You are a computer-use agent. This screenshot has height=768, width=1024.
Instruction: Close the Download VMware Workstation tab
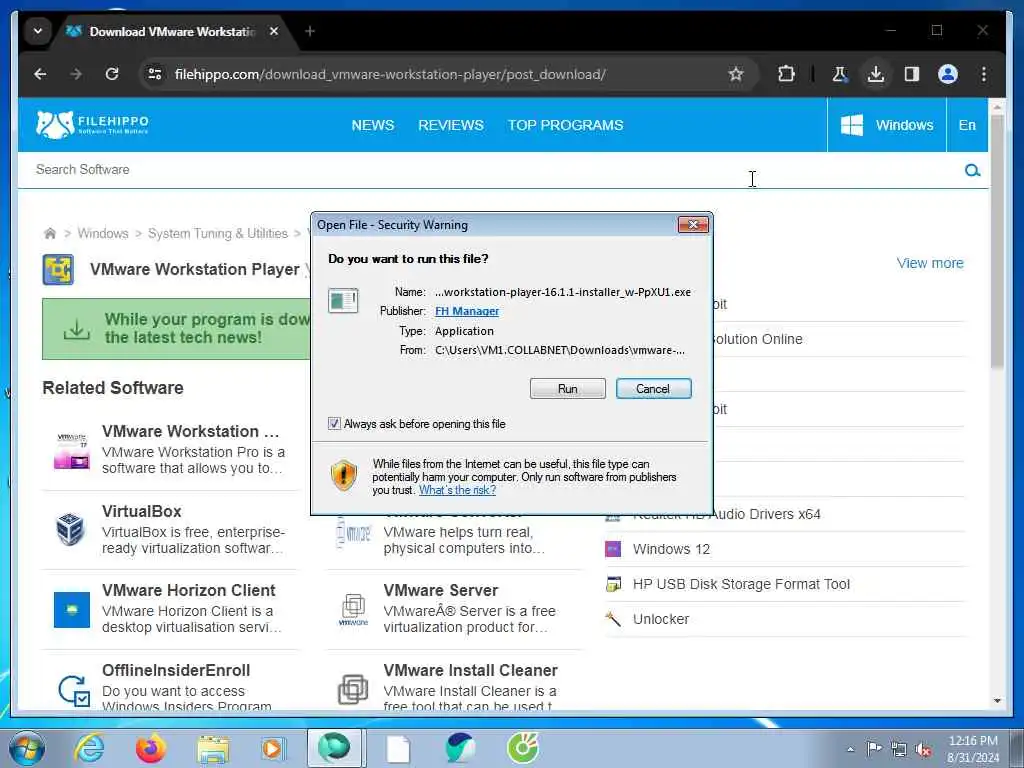click(x=274, y=31)
